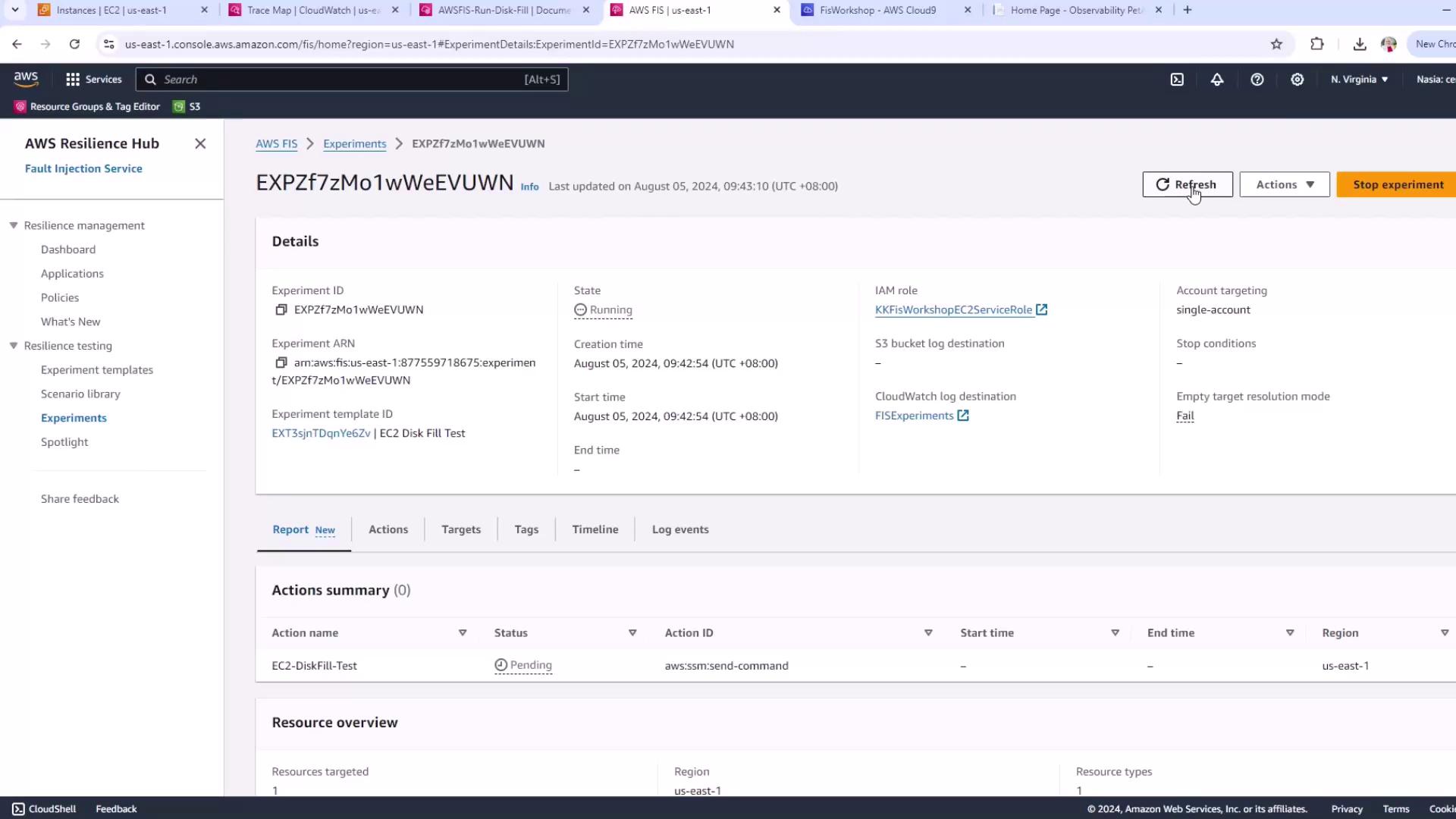
Task: Open the KKFisWorkshopEC2ServiceRole IAM role link
Action: pos(953,310)
